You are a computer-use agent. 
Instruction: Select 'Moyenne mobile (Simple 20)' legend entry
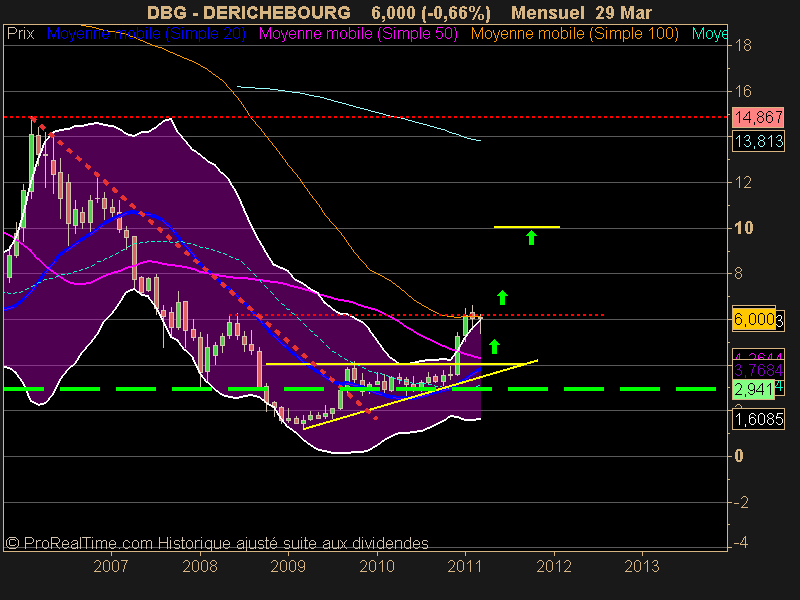(146, 34)
